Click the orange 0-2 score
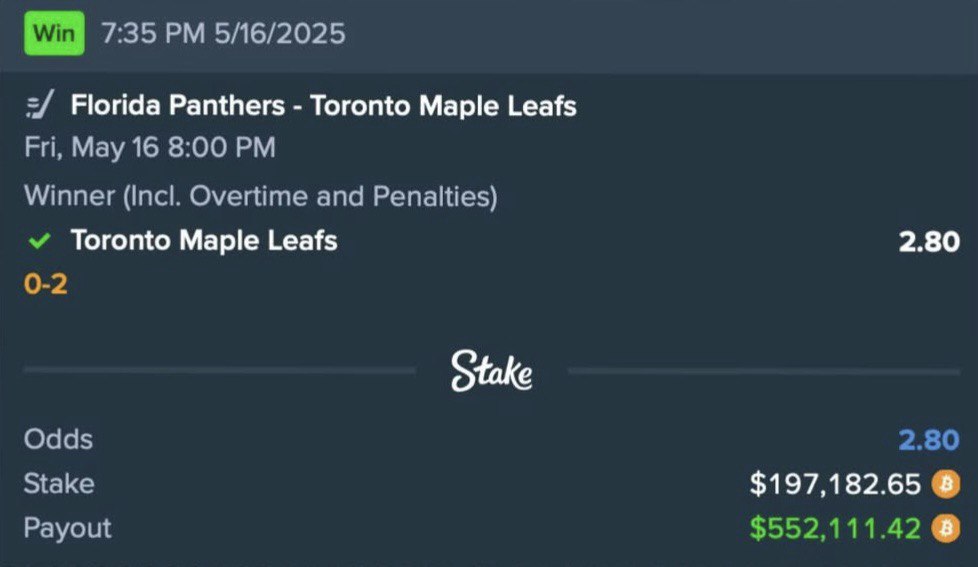 point(46,284)
